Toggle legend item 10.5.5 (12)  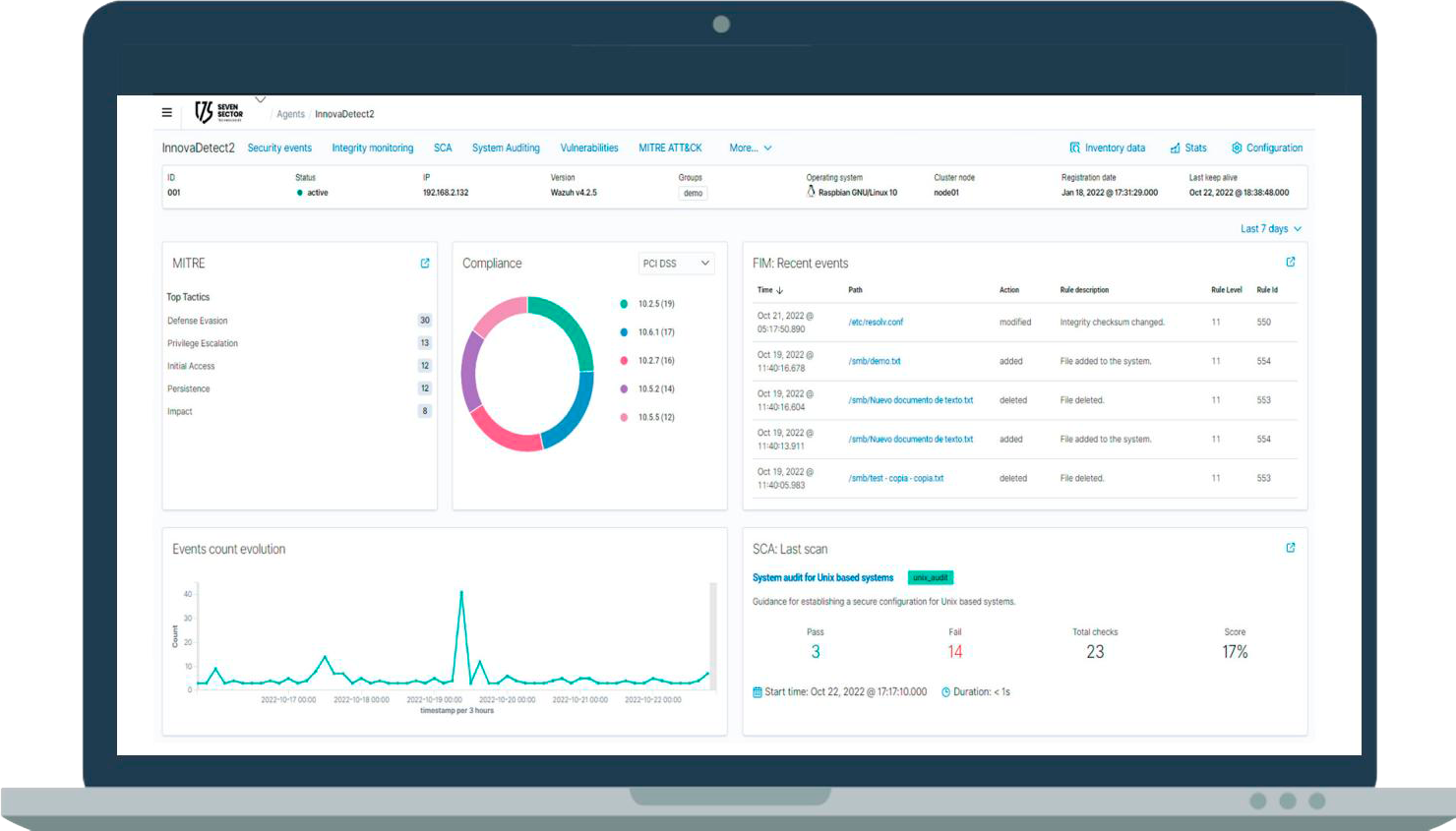pyautogui.click(x=648, y=418)
